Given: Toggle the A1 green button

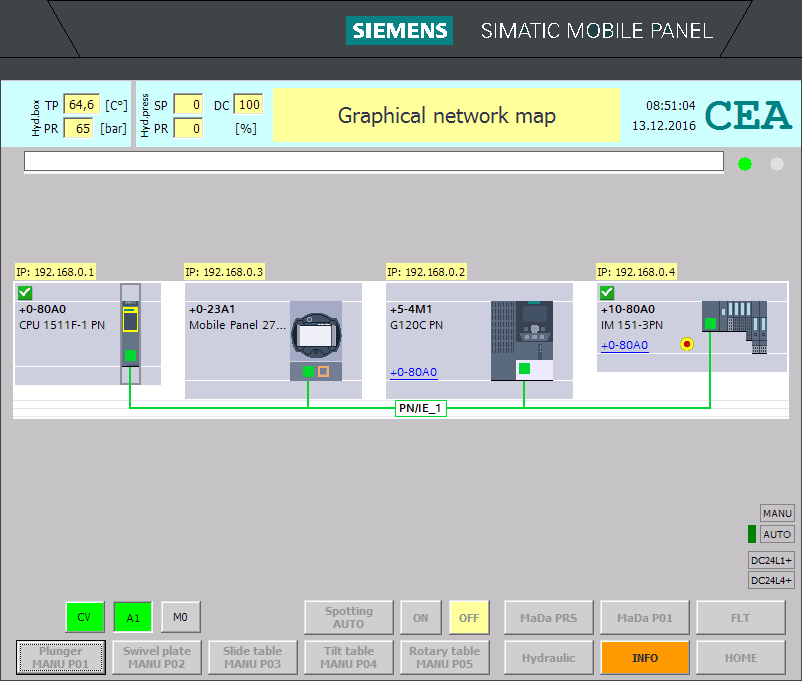Looking at the screenshot, I should (x=133, y=617).
